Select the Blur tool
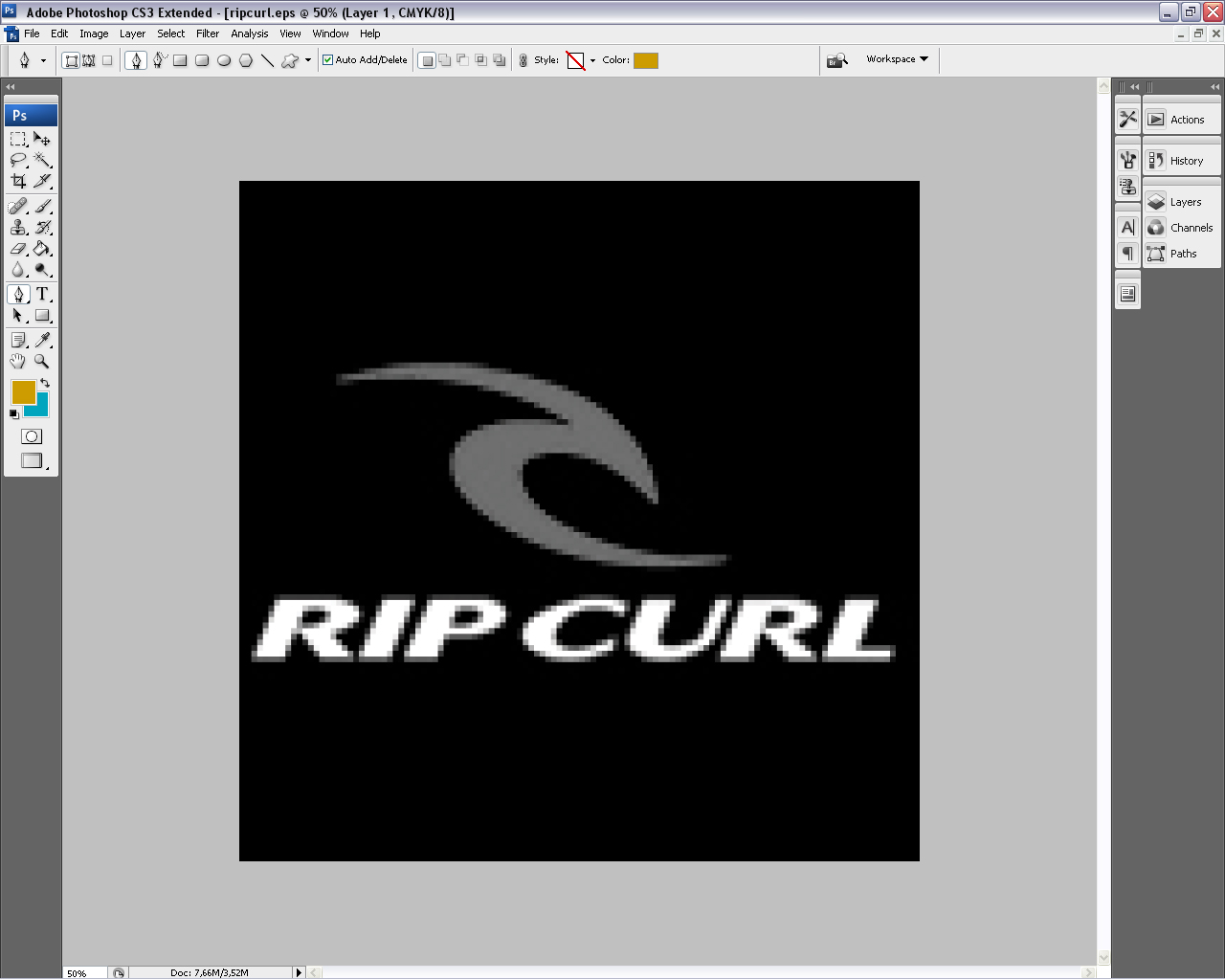1225x980 pixels. (x=18, y=270)
